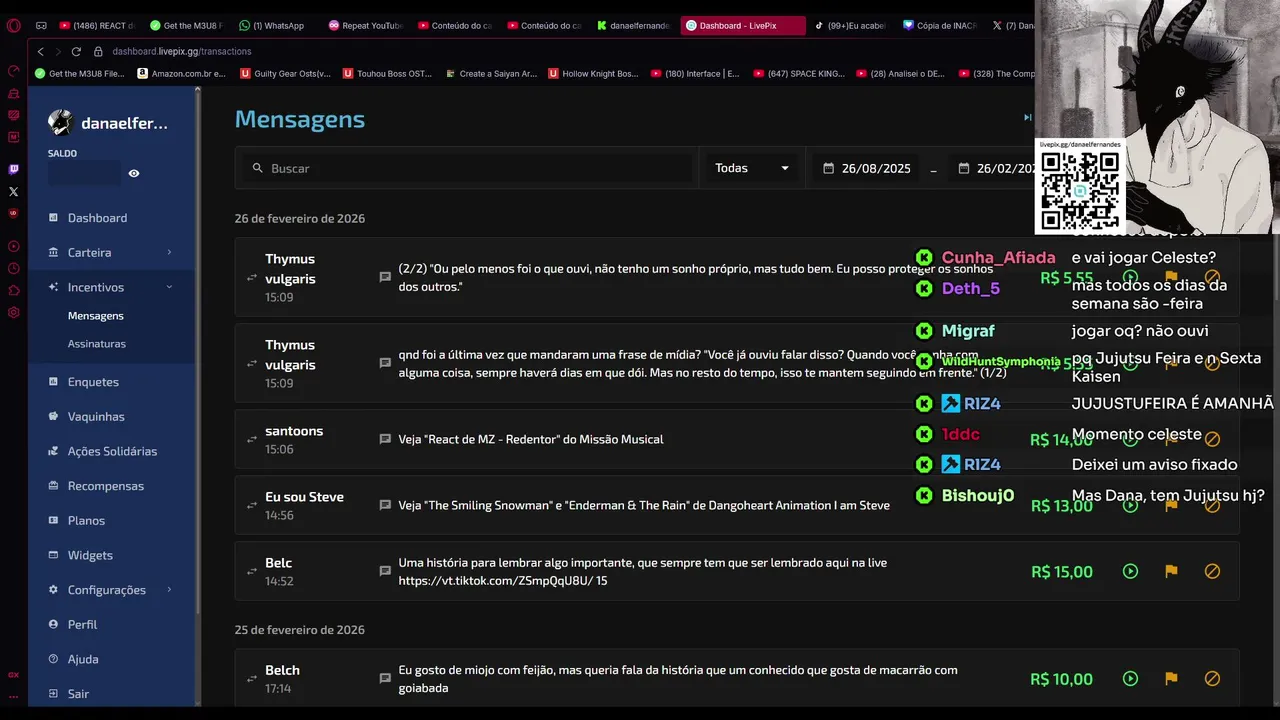Click the start date calendar icon
This screenshot has height=720, width=1280.
click(828, 169)
